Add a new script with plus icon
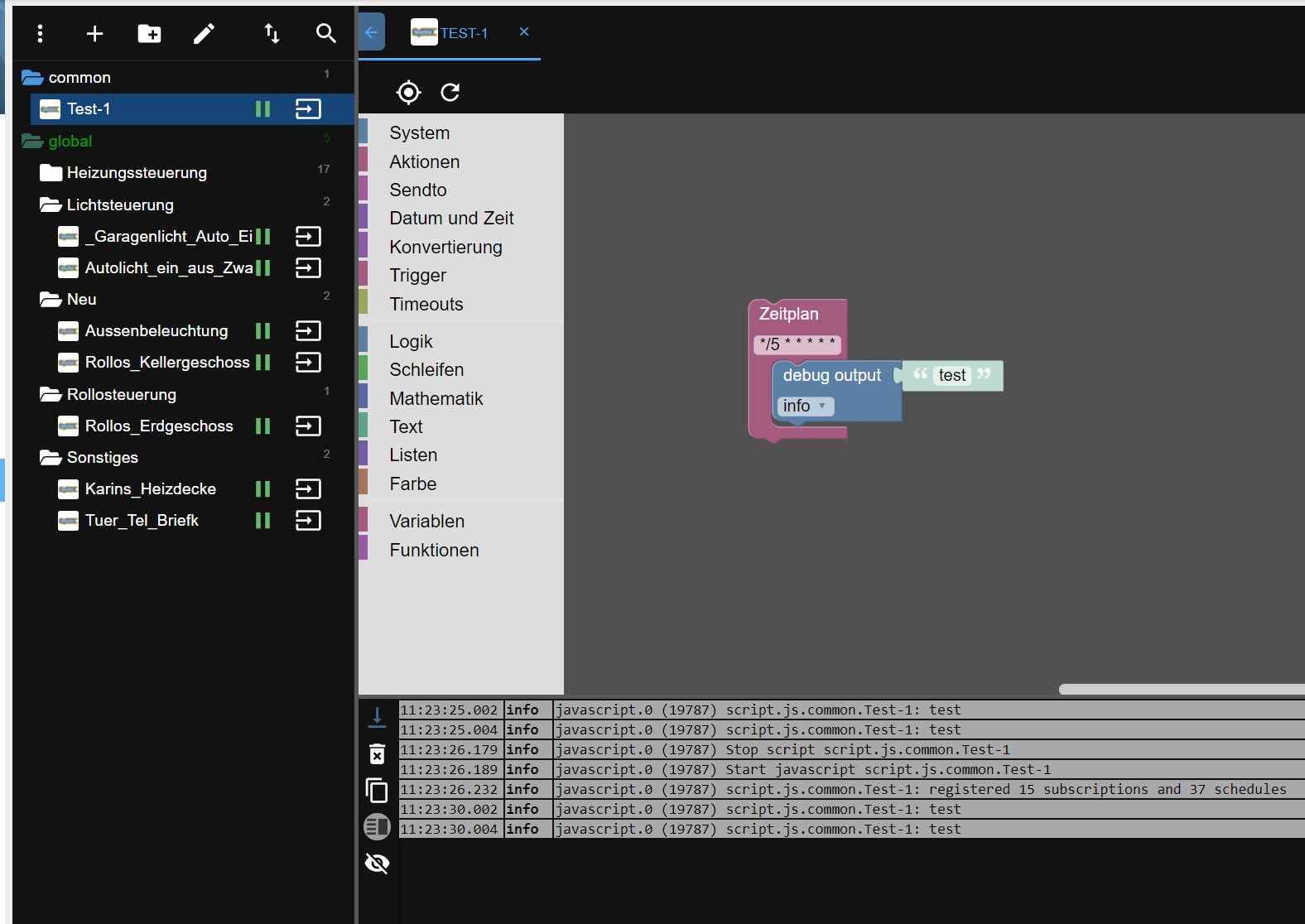The image size is (1305, 924). (94, 33)
